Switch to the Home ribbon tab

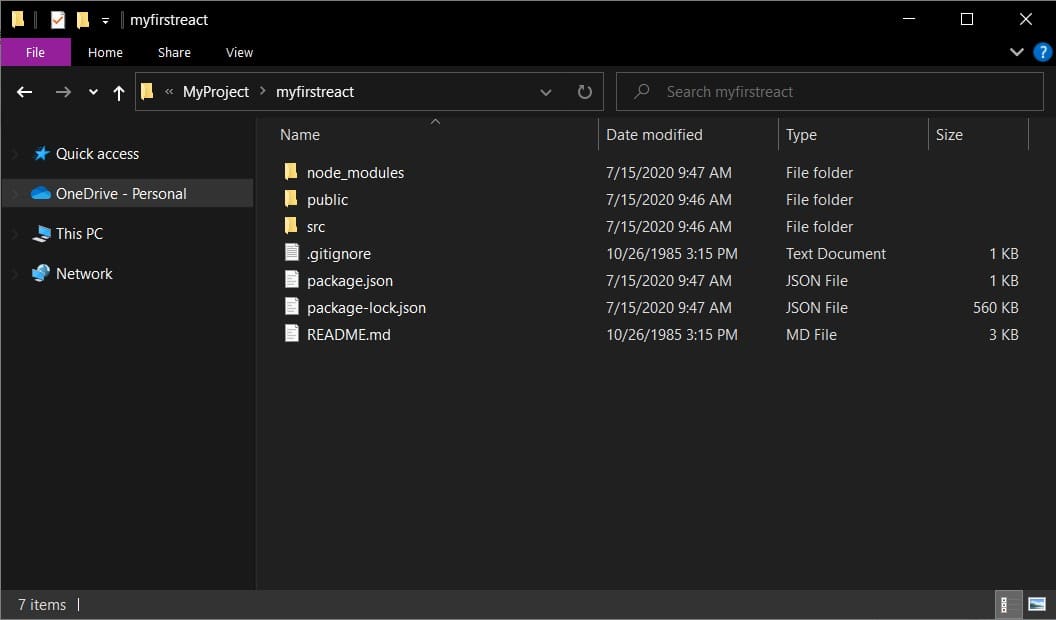[x=105, y=53]
